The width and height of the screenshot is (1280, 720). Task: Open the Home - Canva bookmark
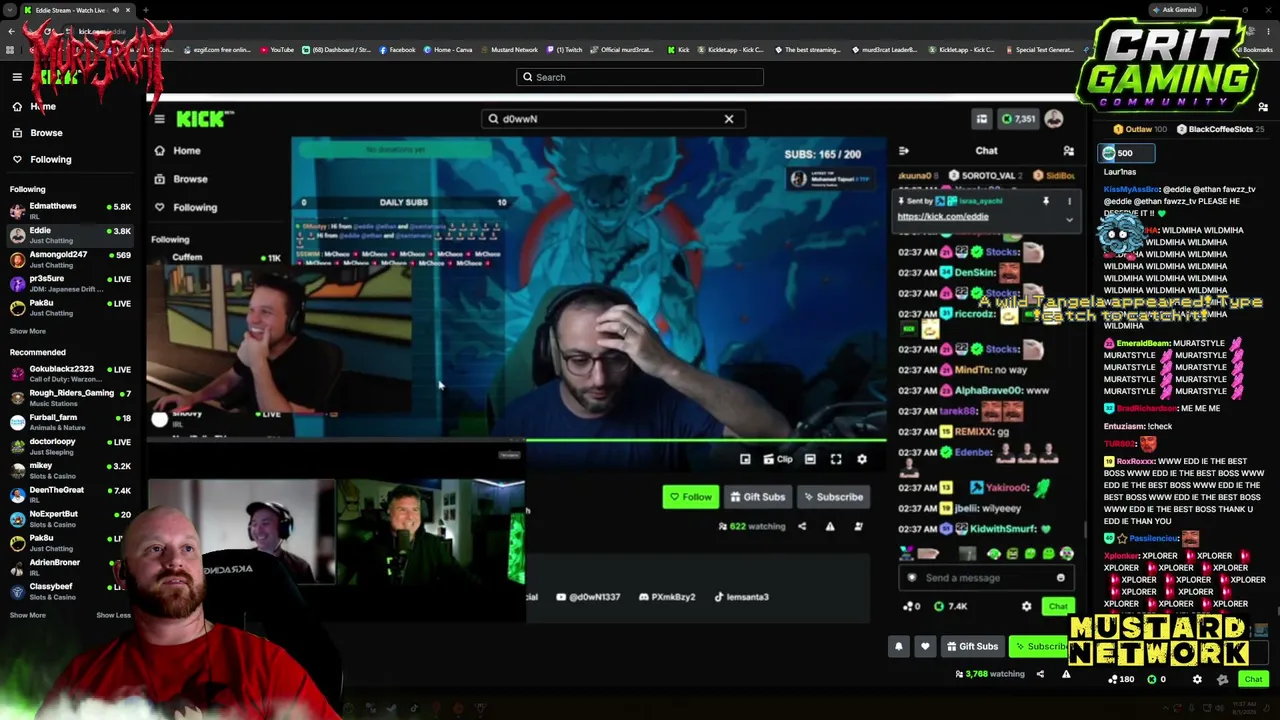coord(447,50)
